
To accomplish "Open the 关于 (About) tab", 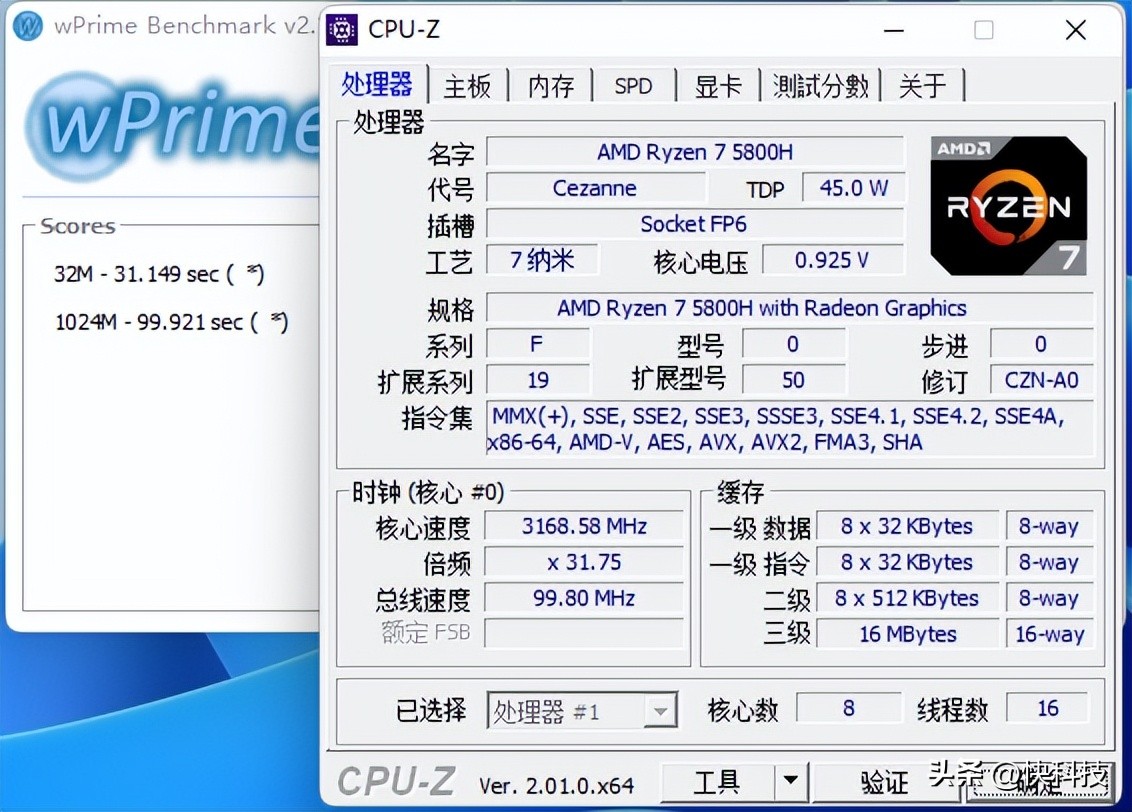I will pos(923,86).
